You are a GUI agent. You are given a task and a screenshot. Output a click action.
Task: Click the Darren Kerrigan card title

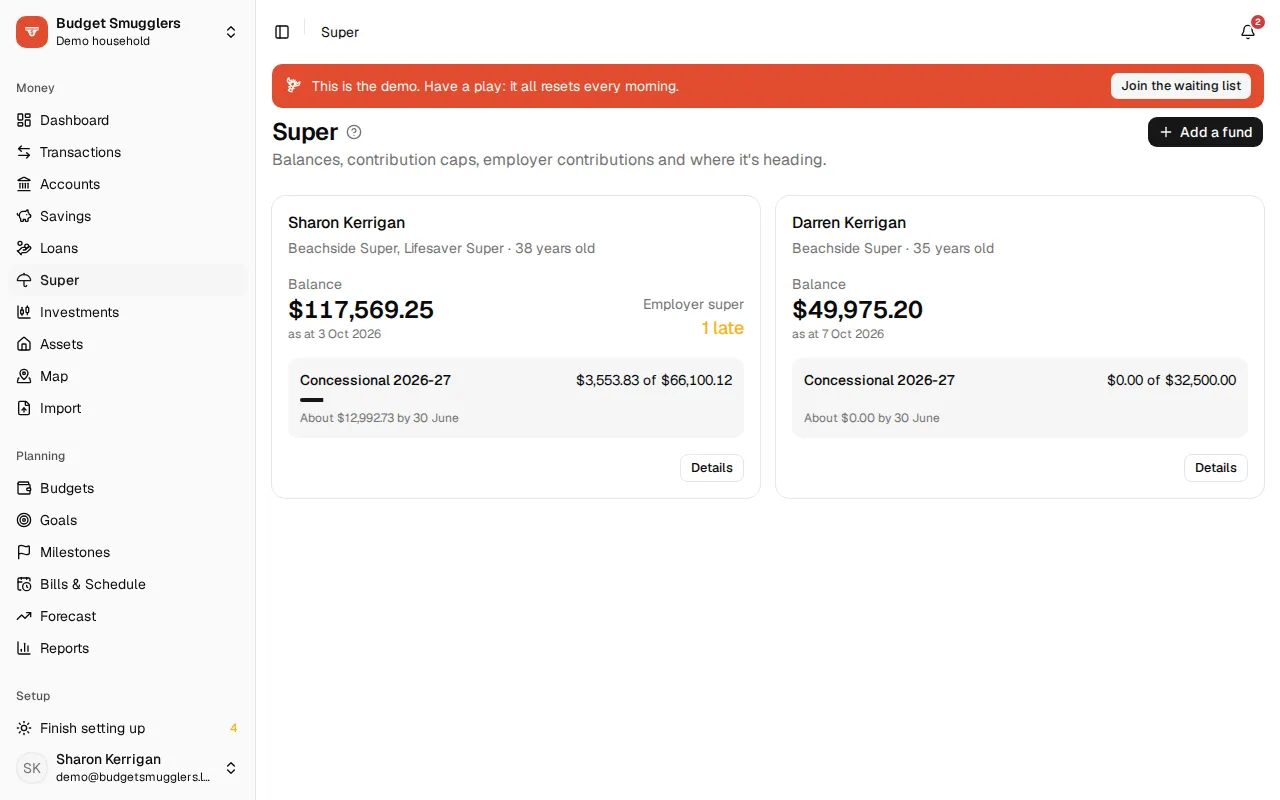(849, 223)
